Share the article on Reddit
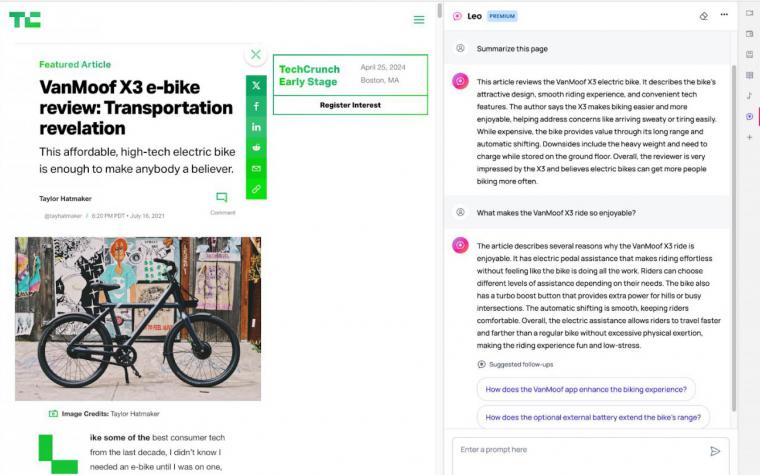The width and height of the screenshot is (760, 475). [x=256, y=148]
